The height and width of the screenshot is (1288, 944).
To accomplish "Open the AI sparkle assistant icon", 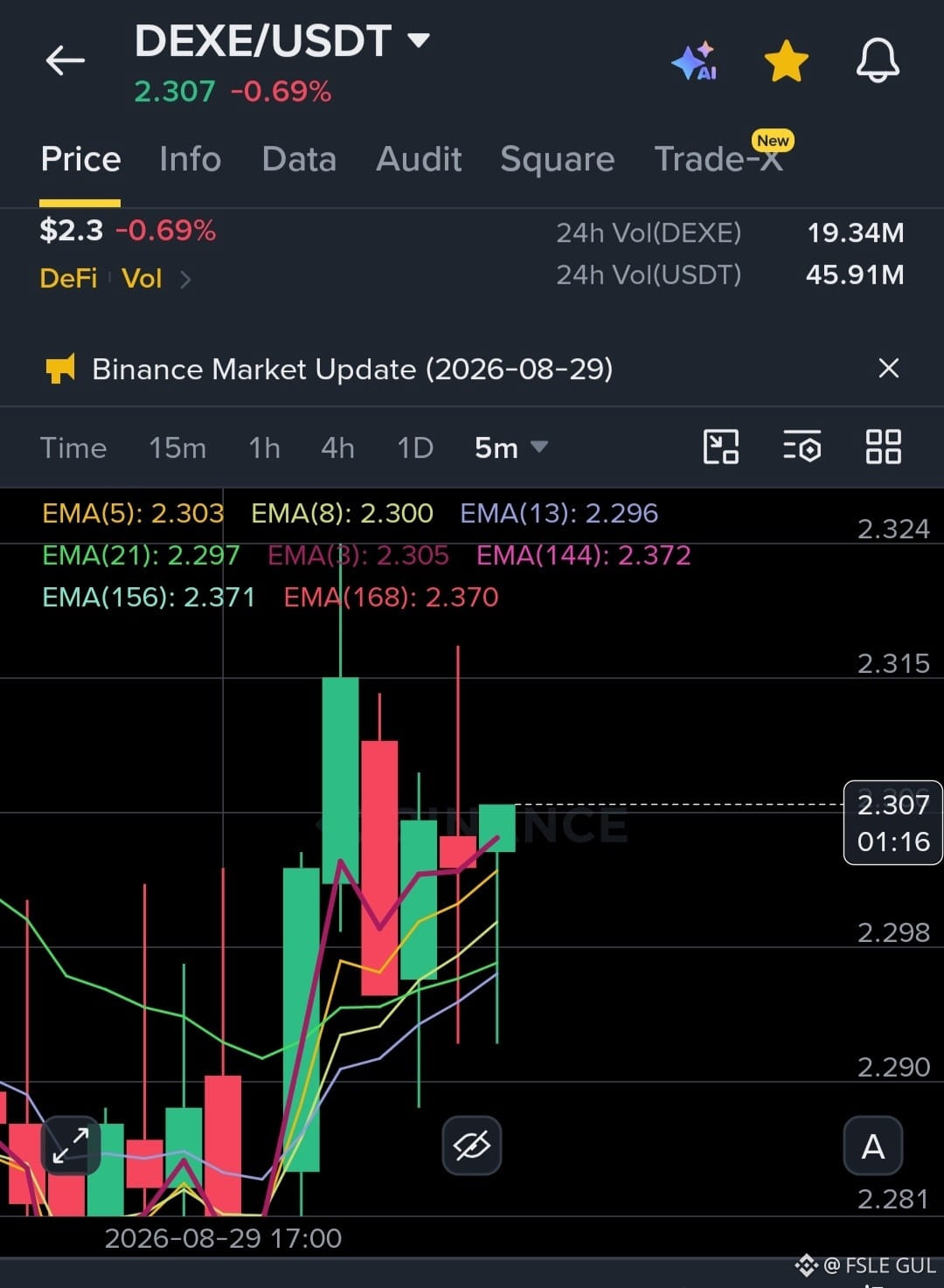I will pyautogui.click(x=695, y=61).
